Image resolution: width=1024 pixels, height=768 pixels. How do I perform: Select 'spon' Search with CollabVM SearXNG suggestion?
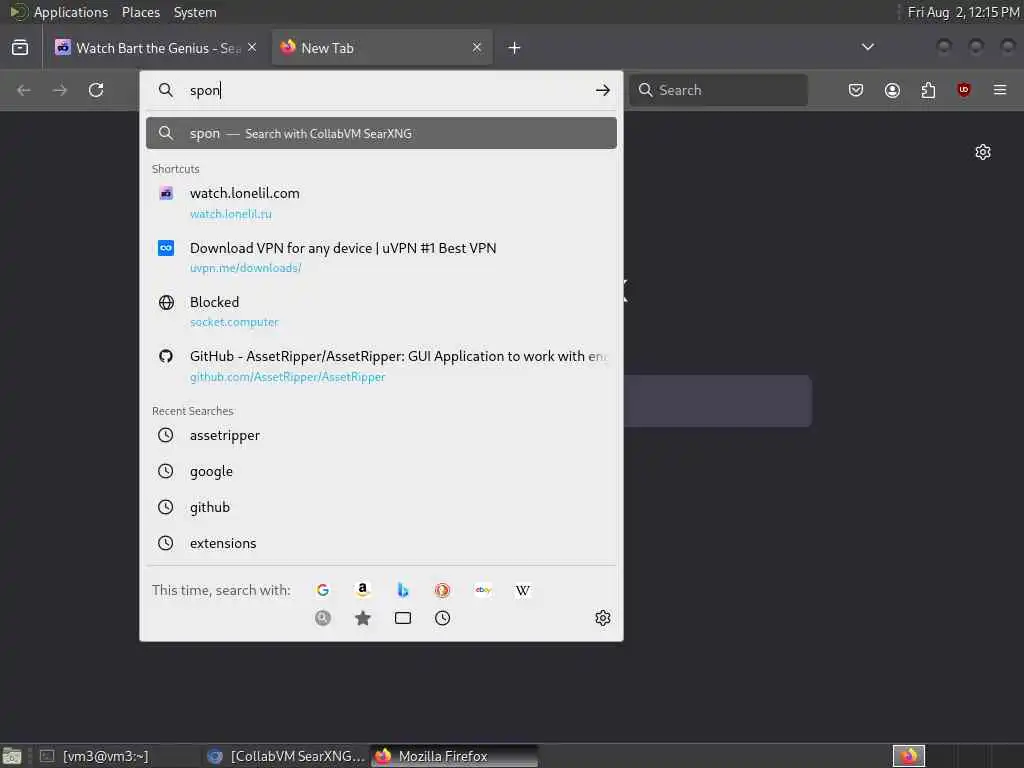click(x=381, y=133)
